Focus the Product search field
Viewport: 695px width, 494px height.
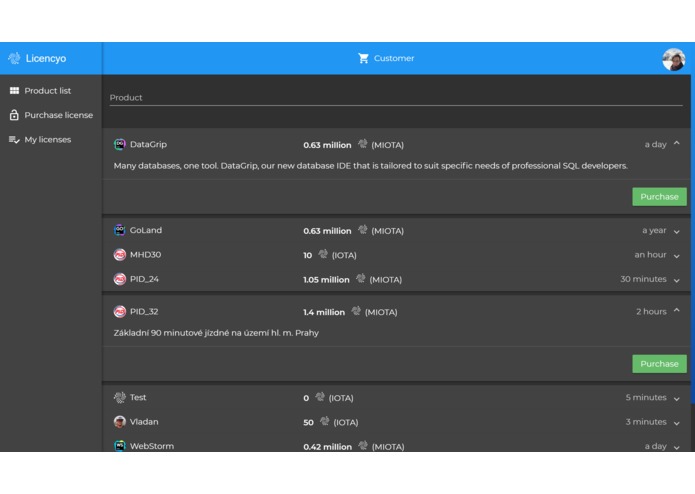pyautogui.click(x=396, y=97)
